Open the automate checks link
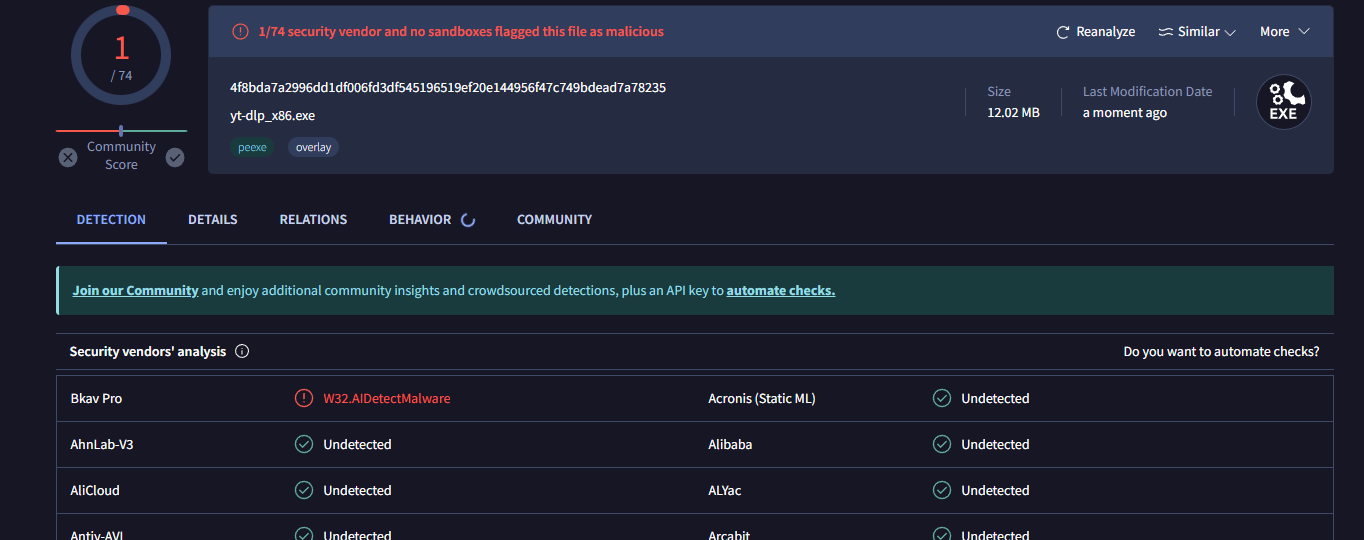Viewport: 1364px width, 540px height. (x=780, y=291)
